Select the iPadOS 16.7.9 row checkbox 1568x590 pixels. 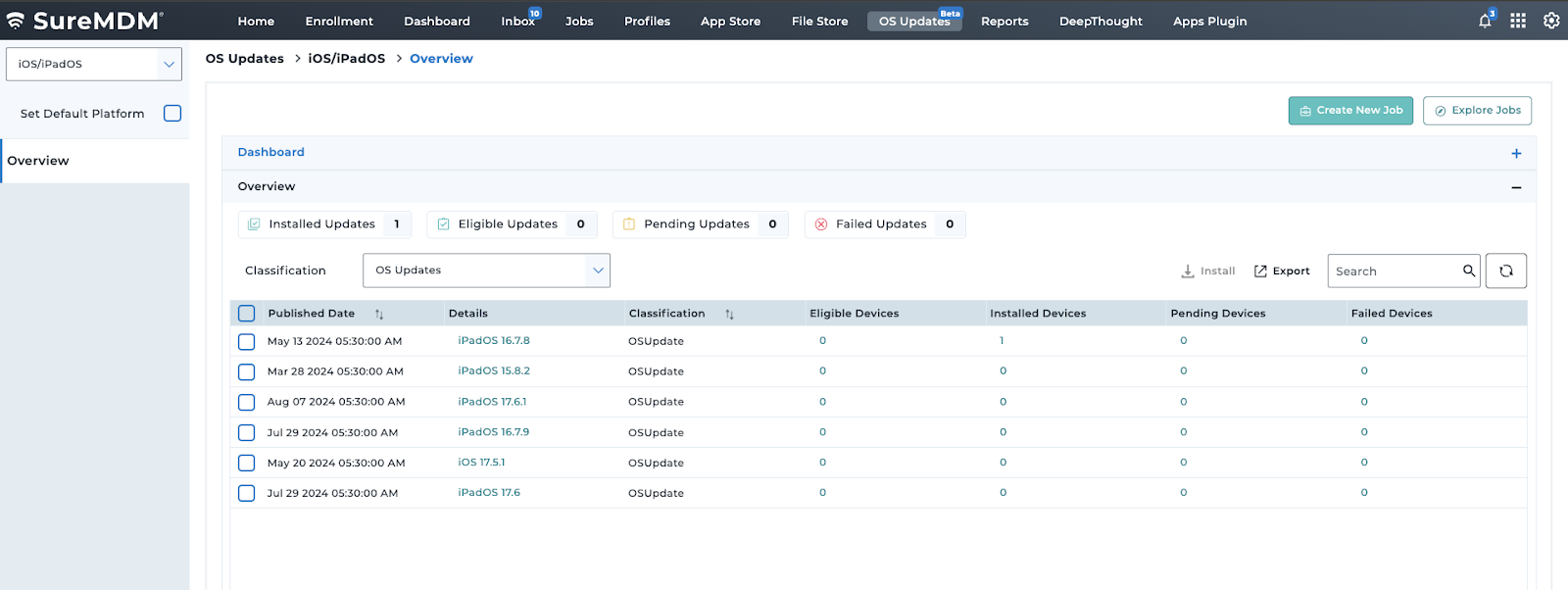point(247,433)
